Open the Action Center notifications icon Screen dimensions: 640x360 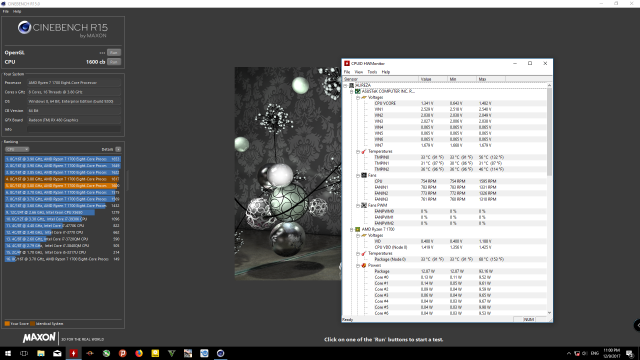tap(630, 353)
